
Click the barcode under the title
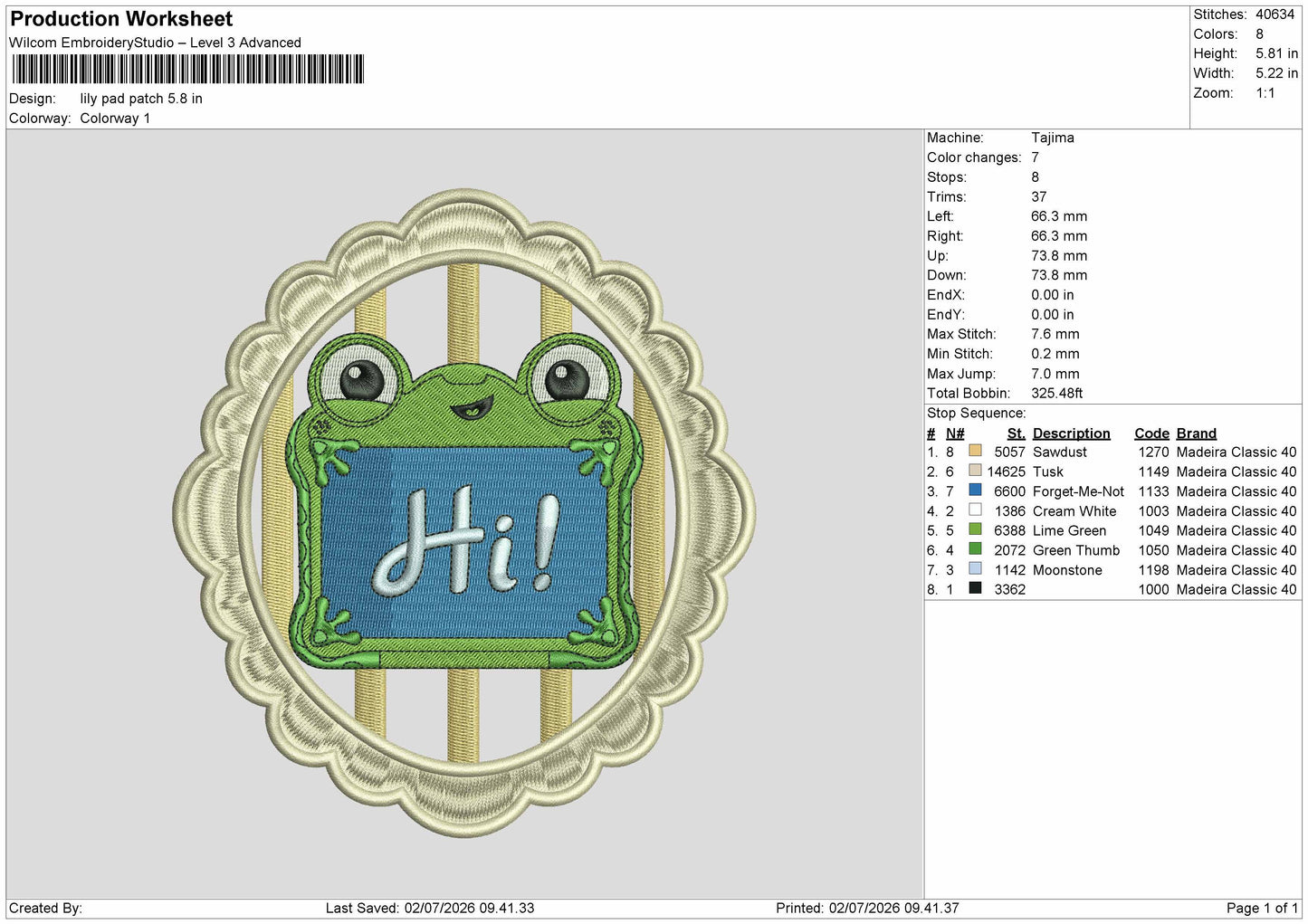187,70
